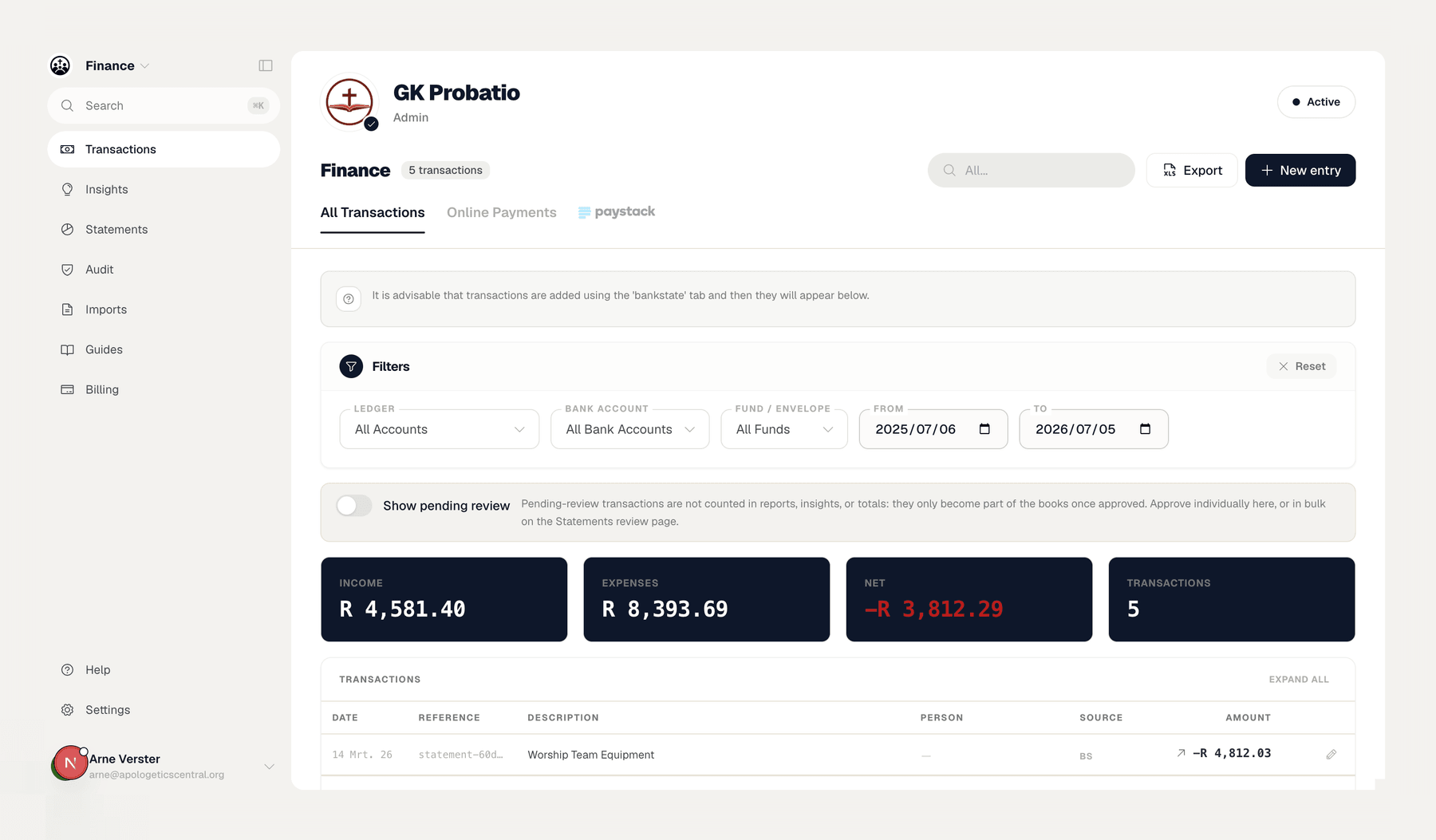1436x840 pixels.
Task: Switch to the All Transactions tab
Action: [x=373, y=212]
